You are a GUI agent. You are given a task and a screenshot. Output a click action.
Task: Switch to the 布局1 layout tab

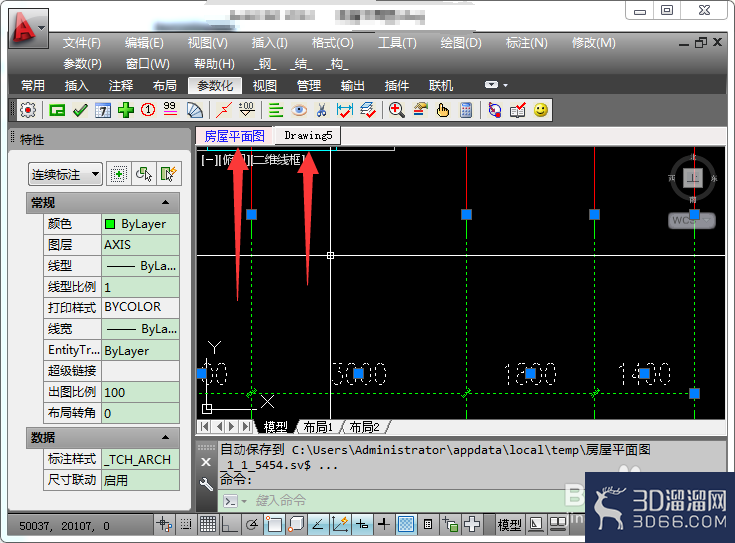click(x=318, y=427)
